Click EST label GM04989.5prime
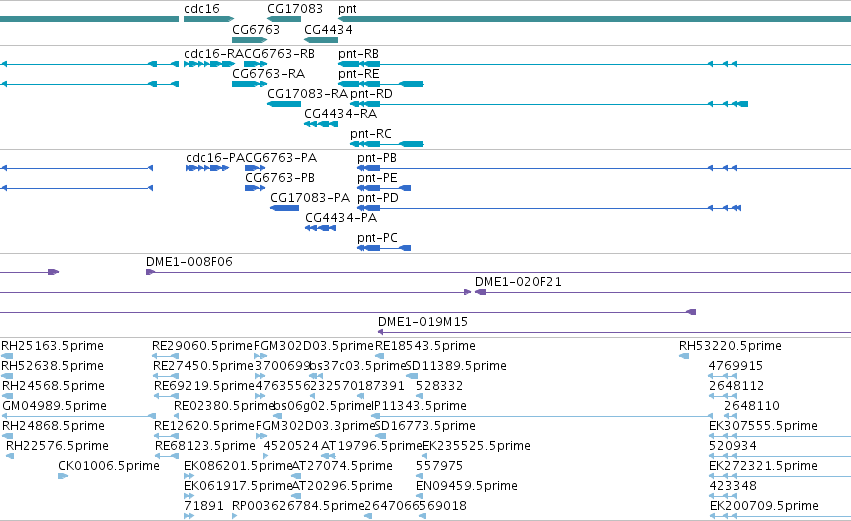The height and width of the screenshot is (521, 851). pyautogui.click(x=54, y=406)
